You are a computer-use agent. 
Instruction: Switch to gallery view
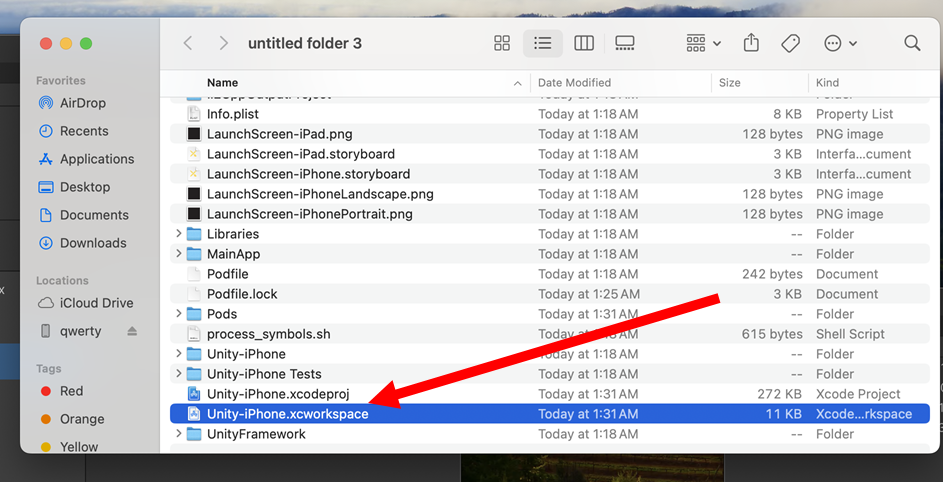point(625,43)
